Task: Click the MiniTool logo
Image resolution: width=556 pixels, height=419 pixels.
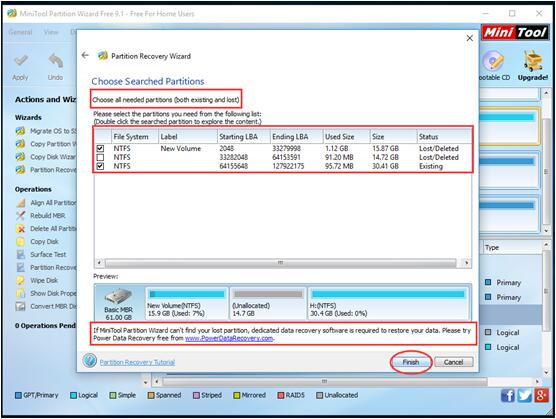Action: pos(515,32)
